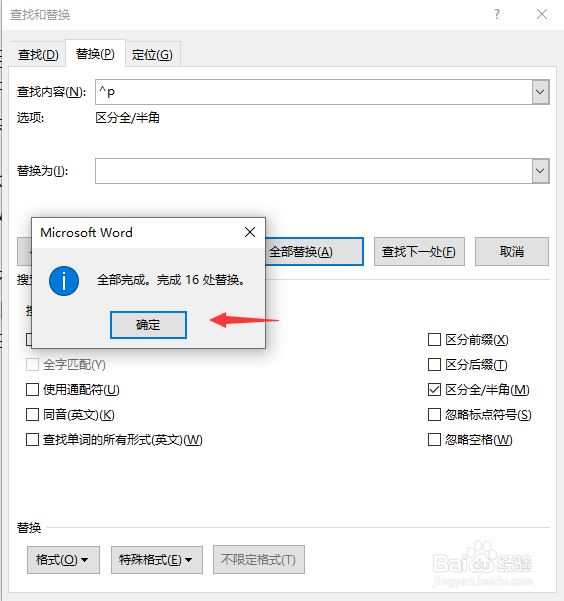Uncheck the 区分全/半角(M) checkbox
This screenshot has height=601, width=564.
[x=434, y=390]
